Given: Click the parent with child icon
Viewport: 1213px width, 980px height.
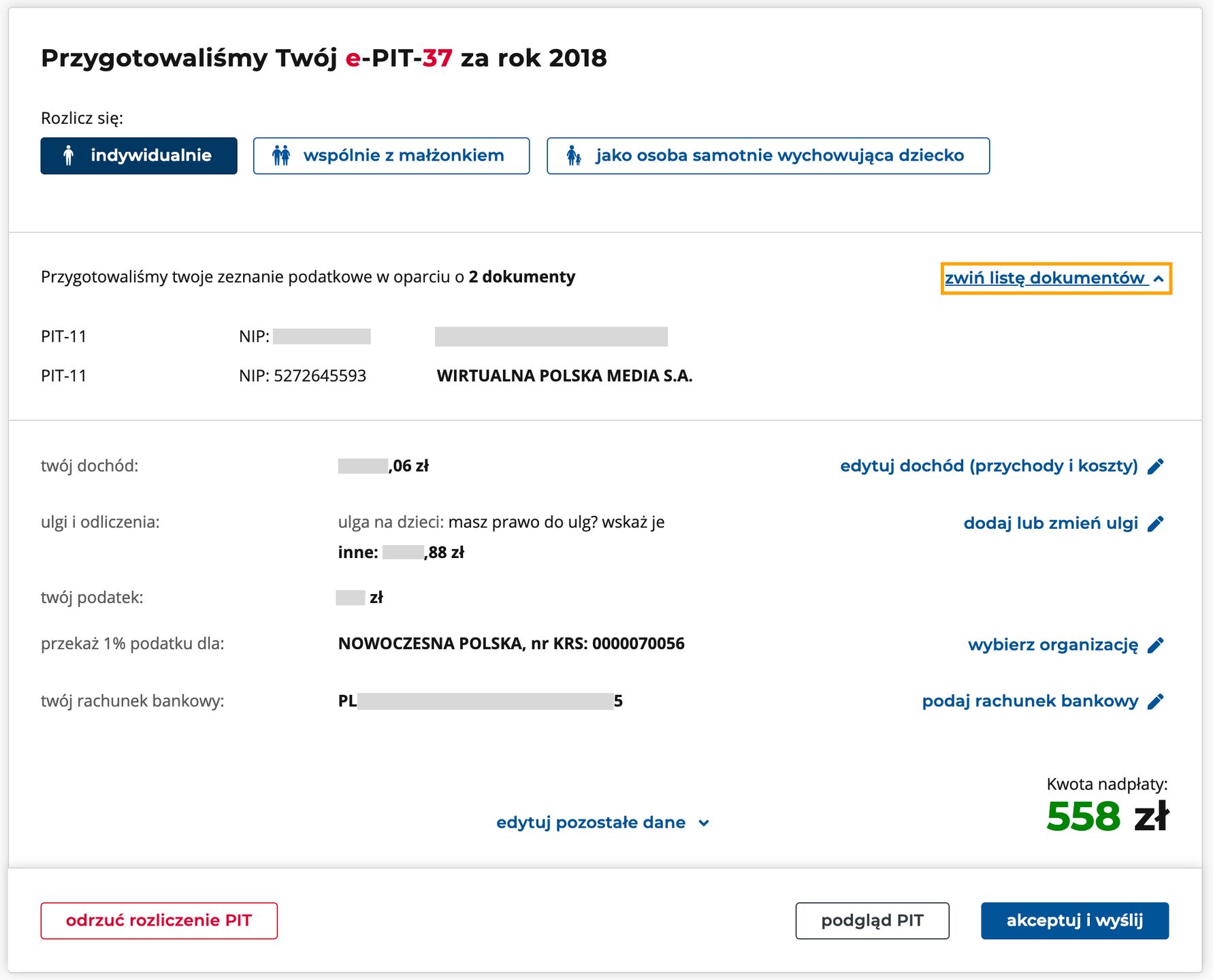Looking at the screenshot, I should click(x=574, y=156).
